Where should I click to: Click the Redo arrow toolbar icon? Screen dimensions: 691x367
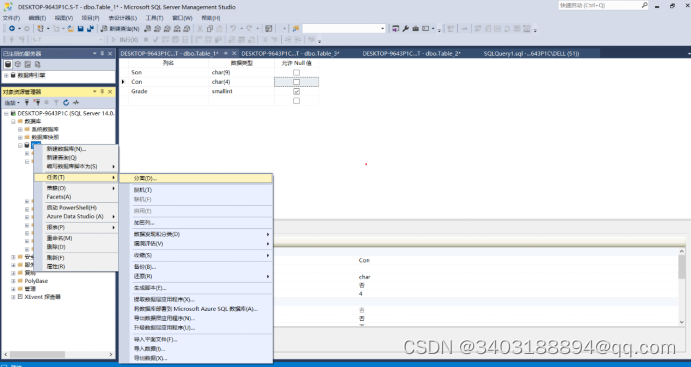pos(249,29)
